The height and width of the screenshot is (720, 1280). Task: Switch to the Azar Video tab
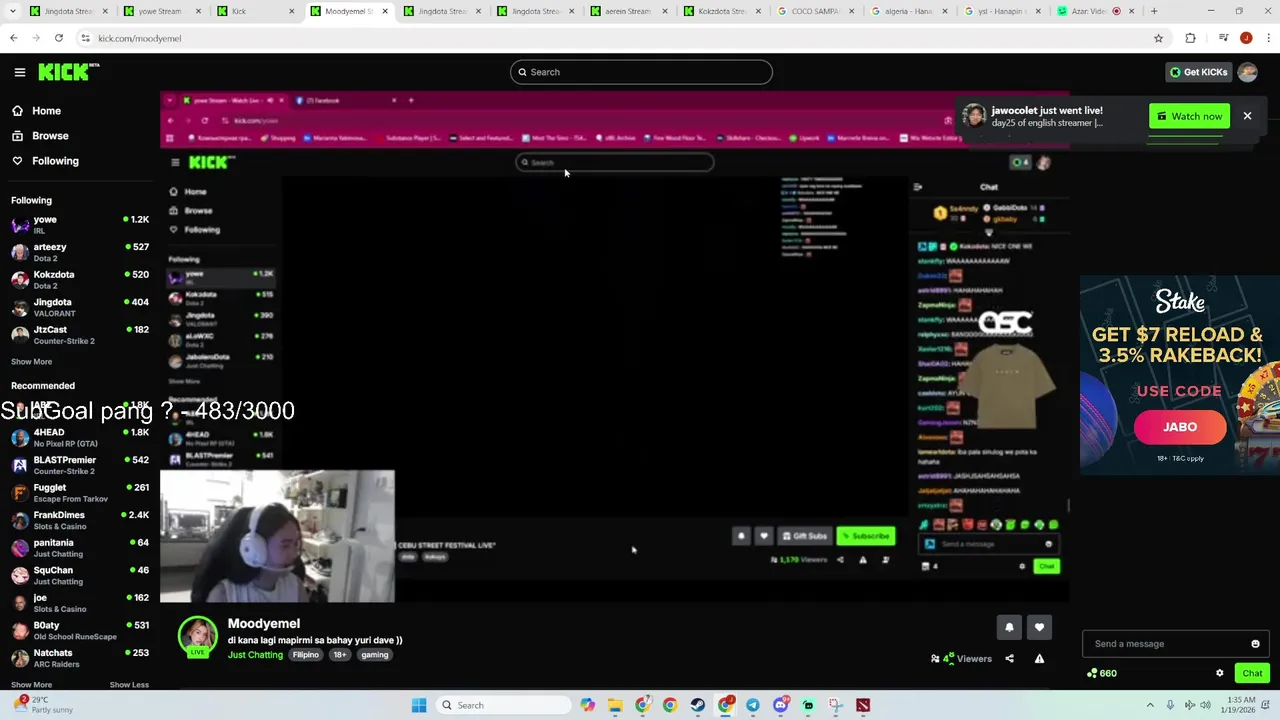pyautogui.click(x=1096, y=11)
